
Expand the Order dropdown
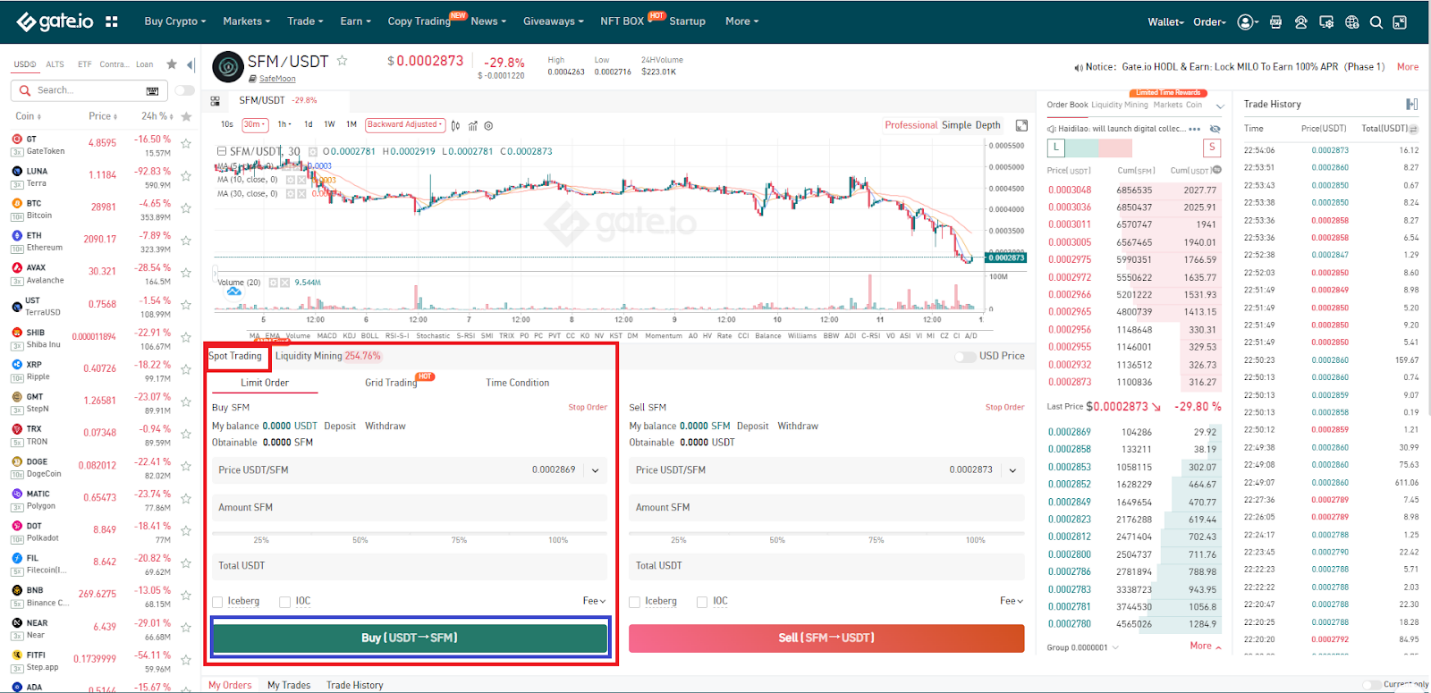1210,21
